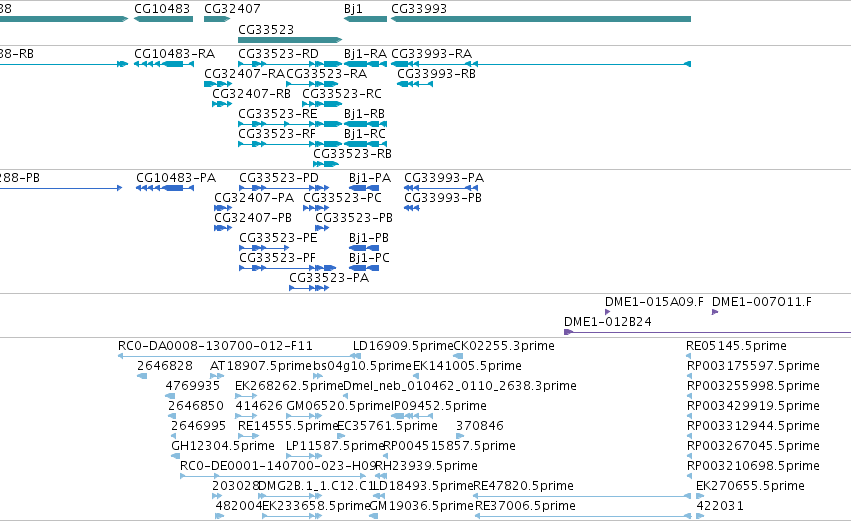Click EST RE47820.5prime
Viewport: 851px width, 521px height.
582,497
